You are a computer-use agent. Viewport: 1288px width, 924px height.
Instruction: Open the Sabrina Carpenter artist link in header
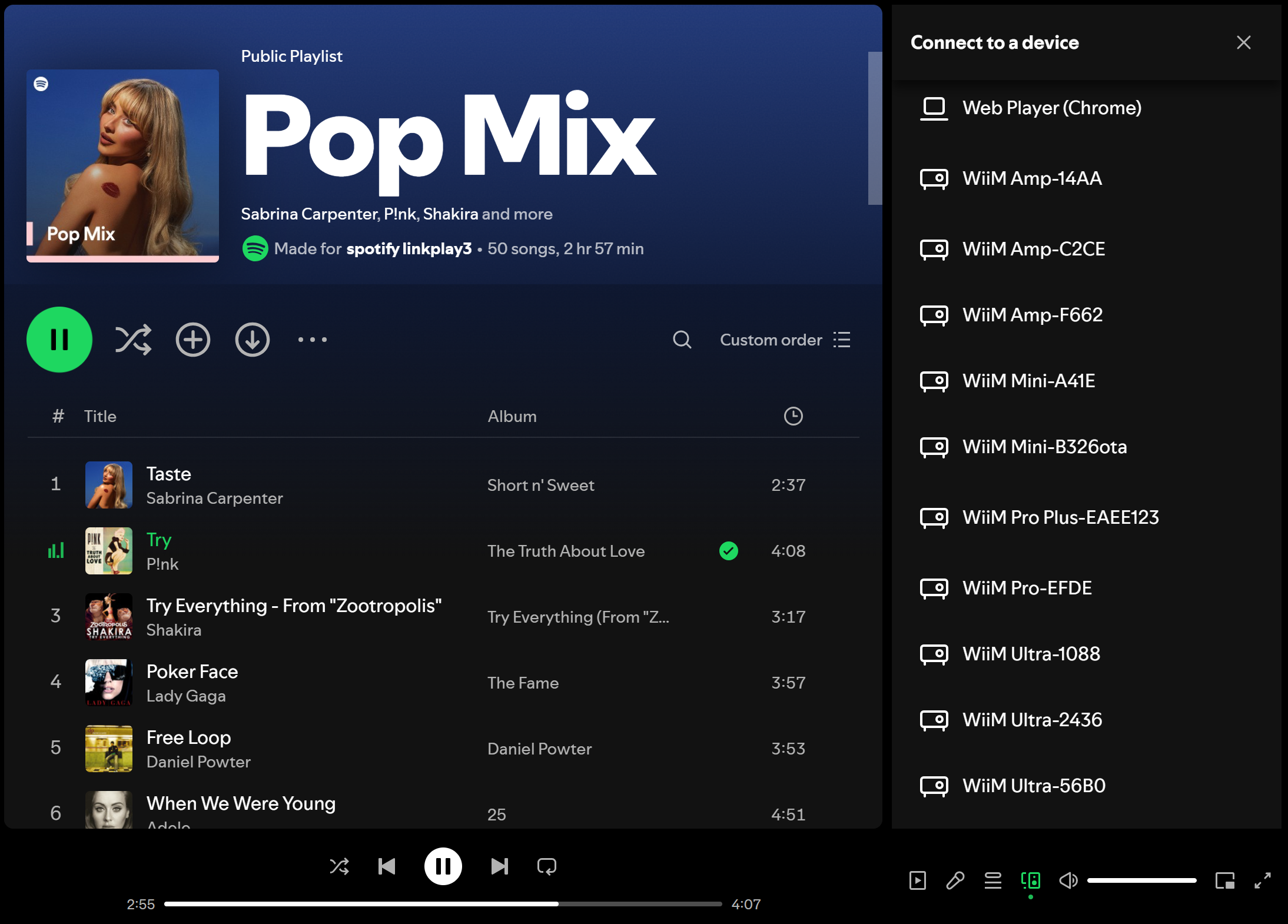pyautogui.click(x=309, y=214)
